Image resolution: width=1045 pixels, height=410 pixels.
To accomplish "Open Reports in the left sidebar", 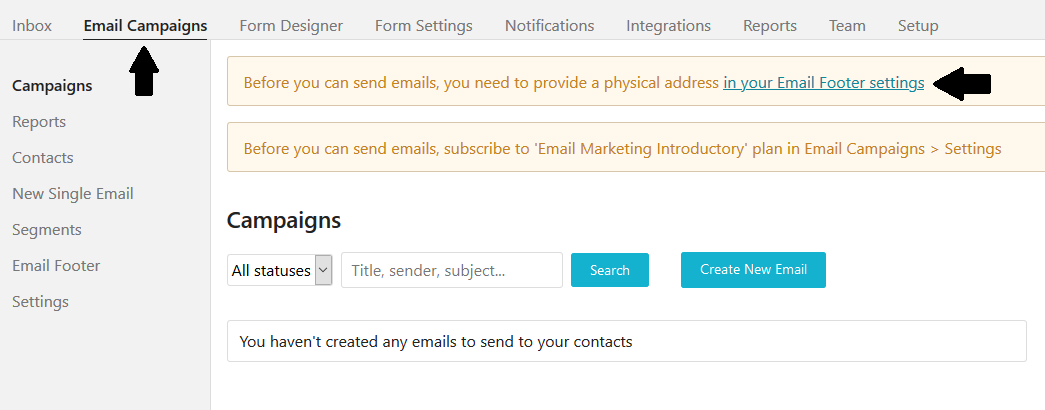I will click(39, 122).
